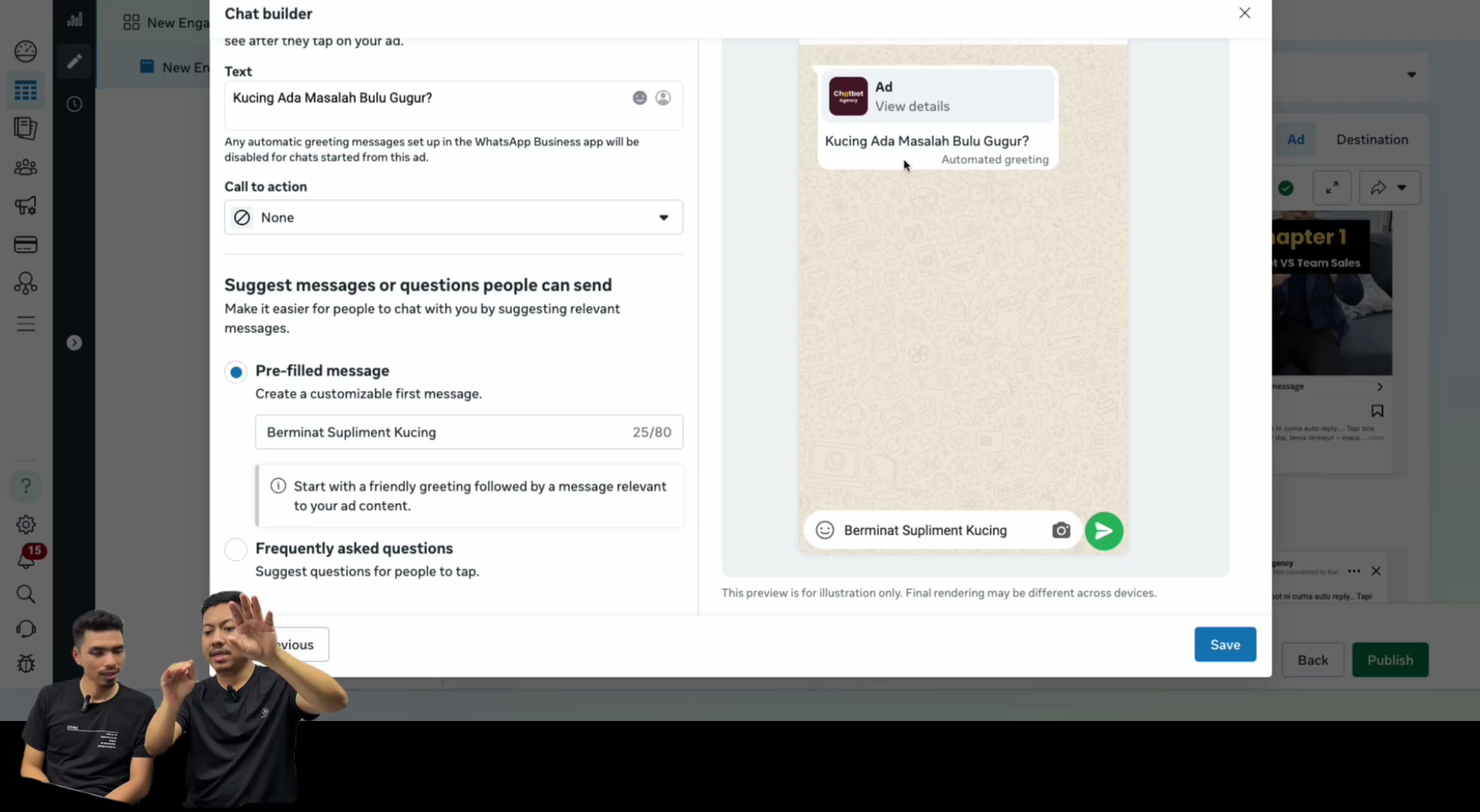Open the Billing card icon

point(26,244)
